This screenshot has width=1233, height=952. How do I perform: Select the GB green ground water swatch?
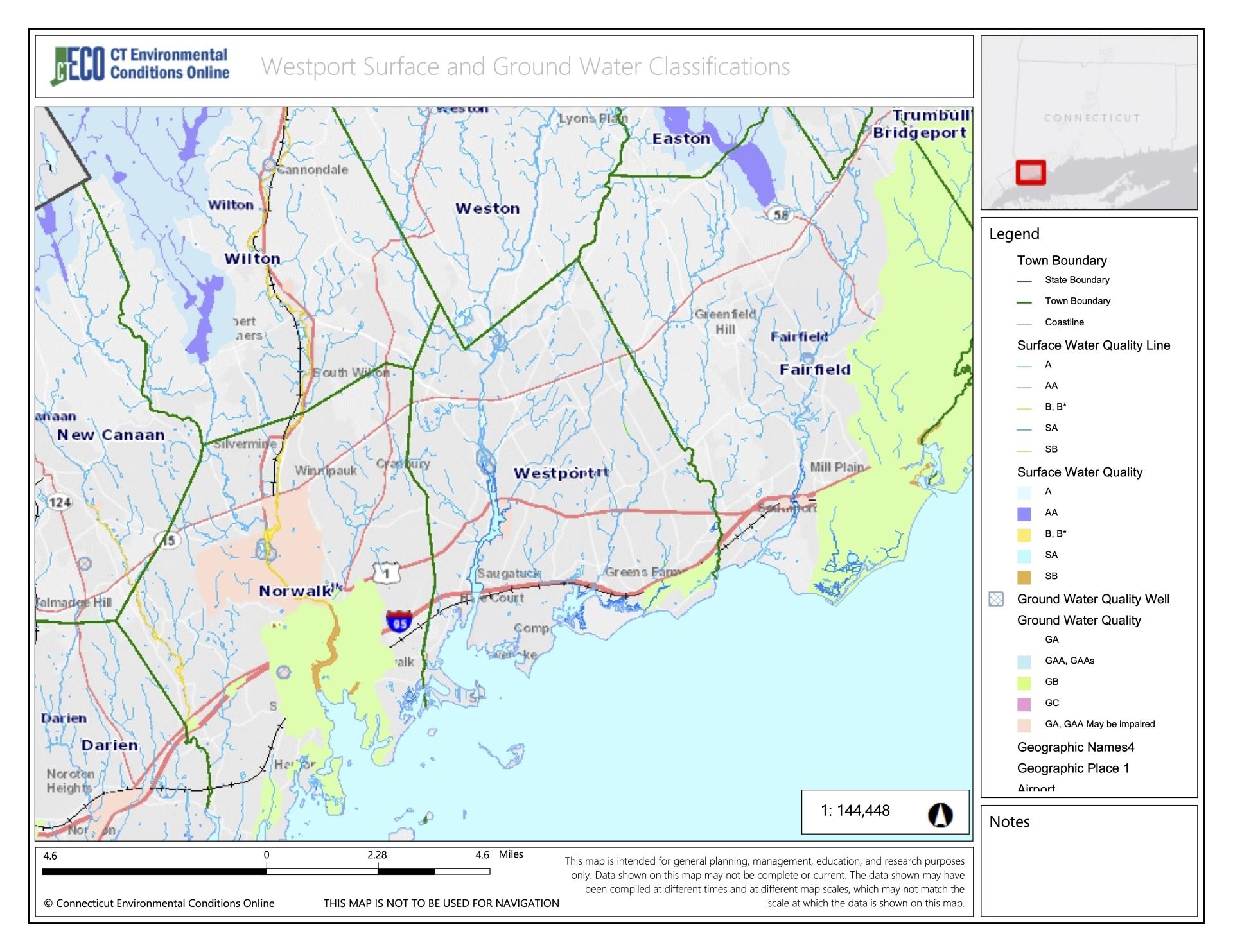tap(1024, 682)
